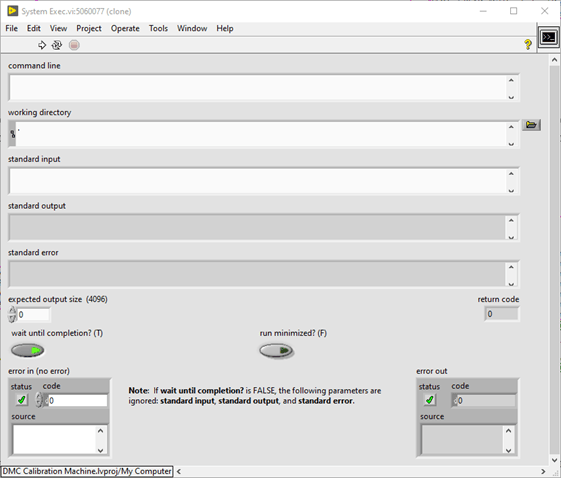561x478 pixels.
Task: Maximize the System Exec window
Action: pos(513,11)
